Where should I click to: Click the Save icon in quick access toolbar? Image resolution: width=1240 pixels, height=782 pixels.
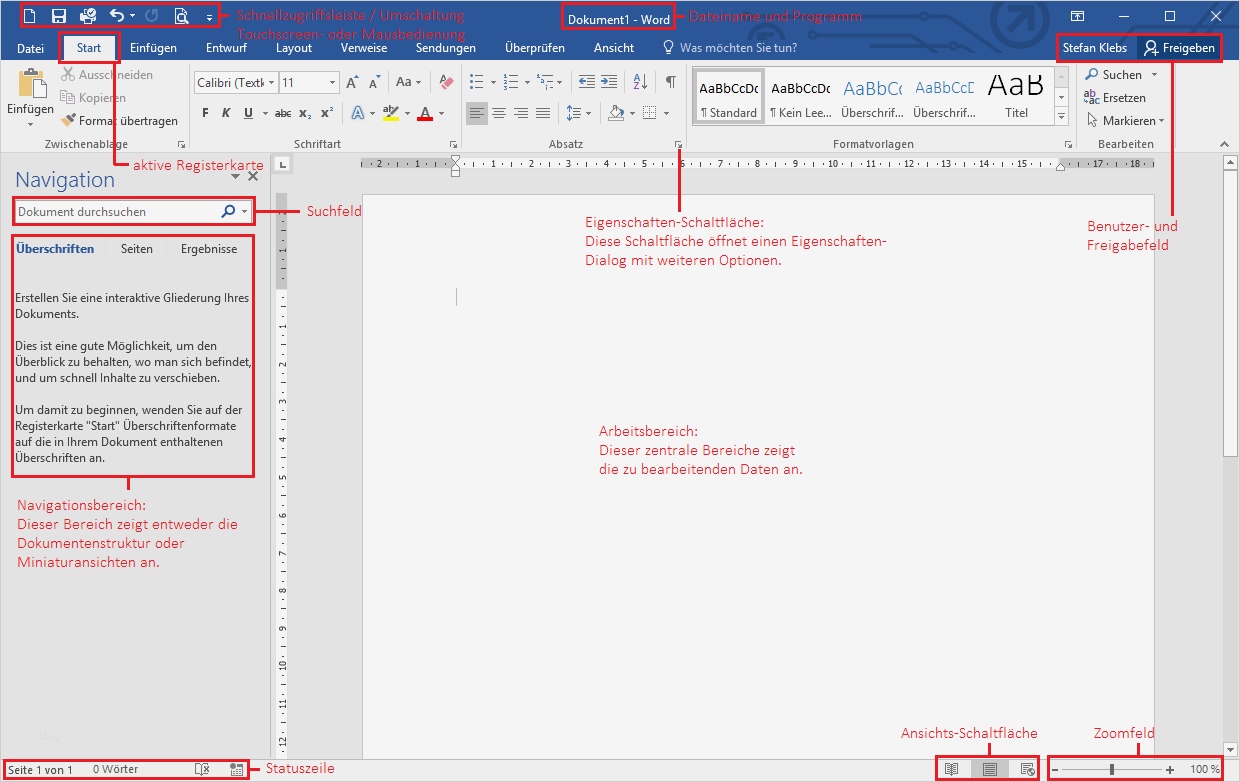[x=59, y=16]
